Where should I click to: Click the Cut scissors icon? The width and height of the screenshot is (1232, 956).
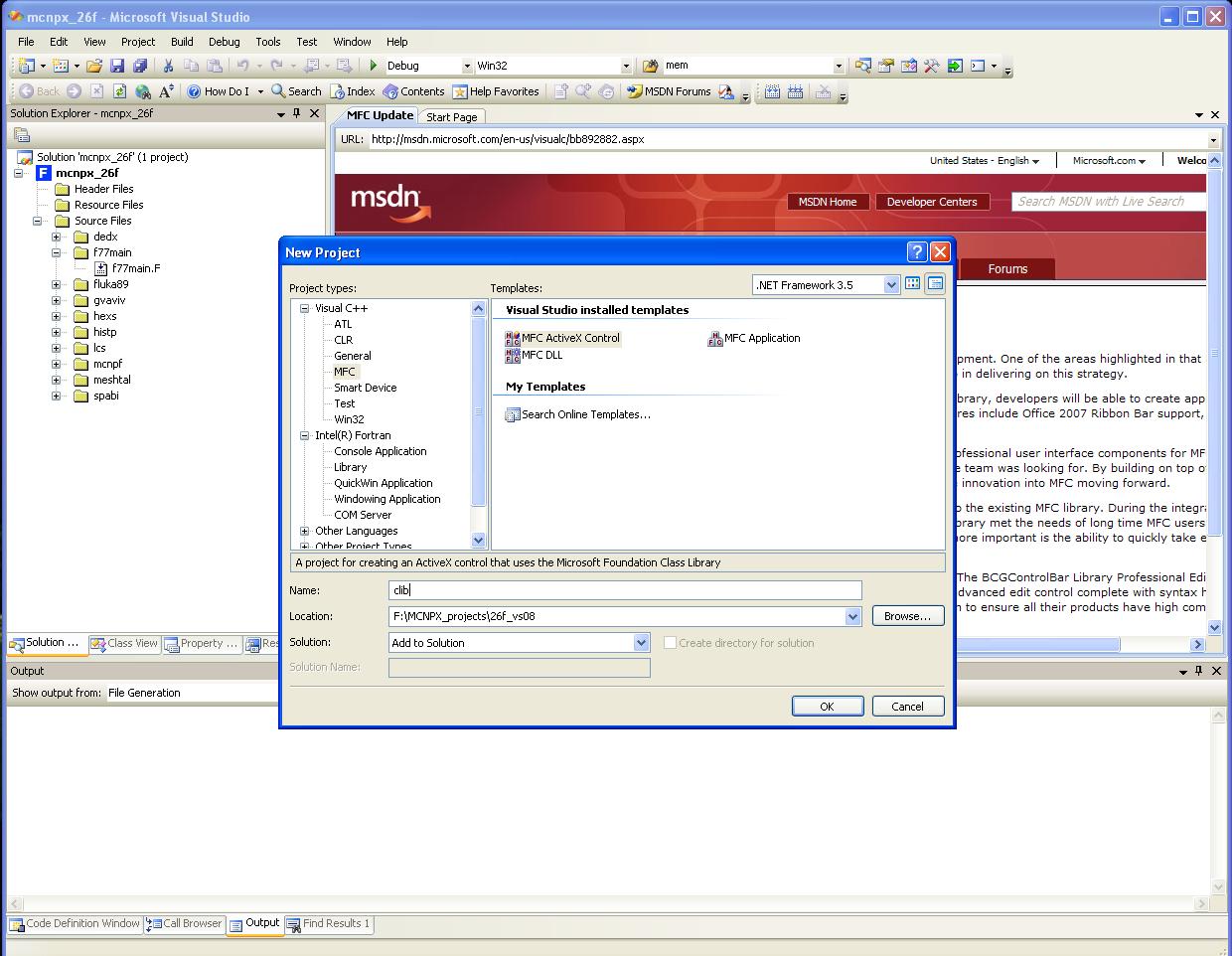[168, 66]
